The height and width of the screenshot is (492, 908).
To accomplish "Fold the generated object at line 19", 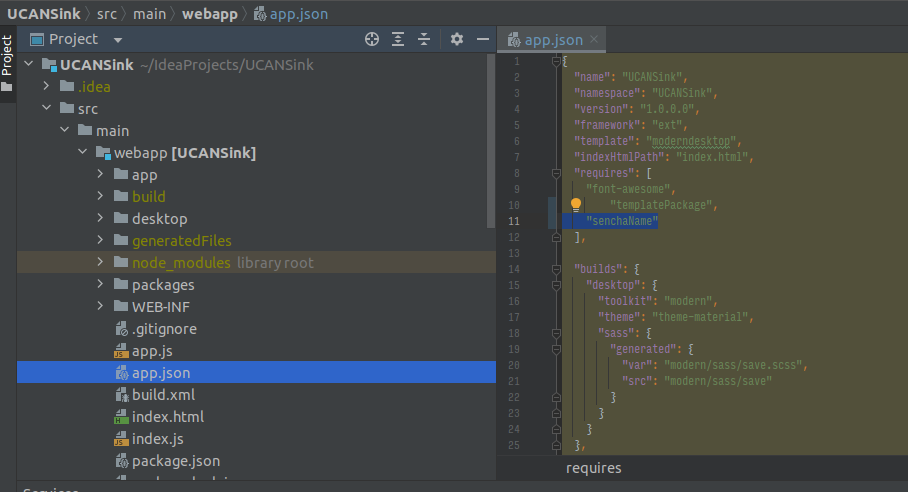I will click(x=556, y=349).
